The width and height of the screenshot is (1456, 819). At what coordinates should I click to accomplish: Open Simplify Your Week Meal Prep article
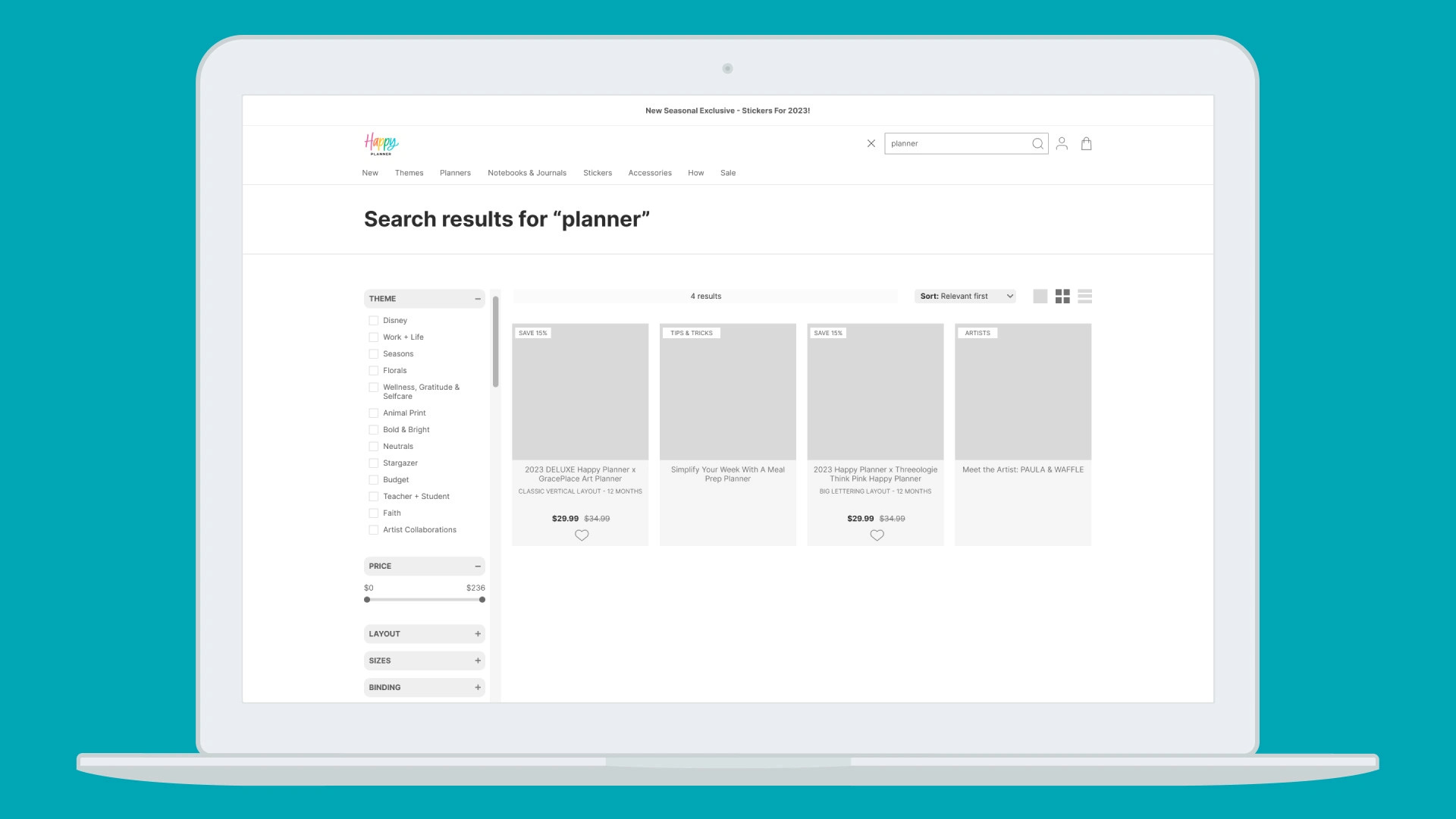728,474
